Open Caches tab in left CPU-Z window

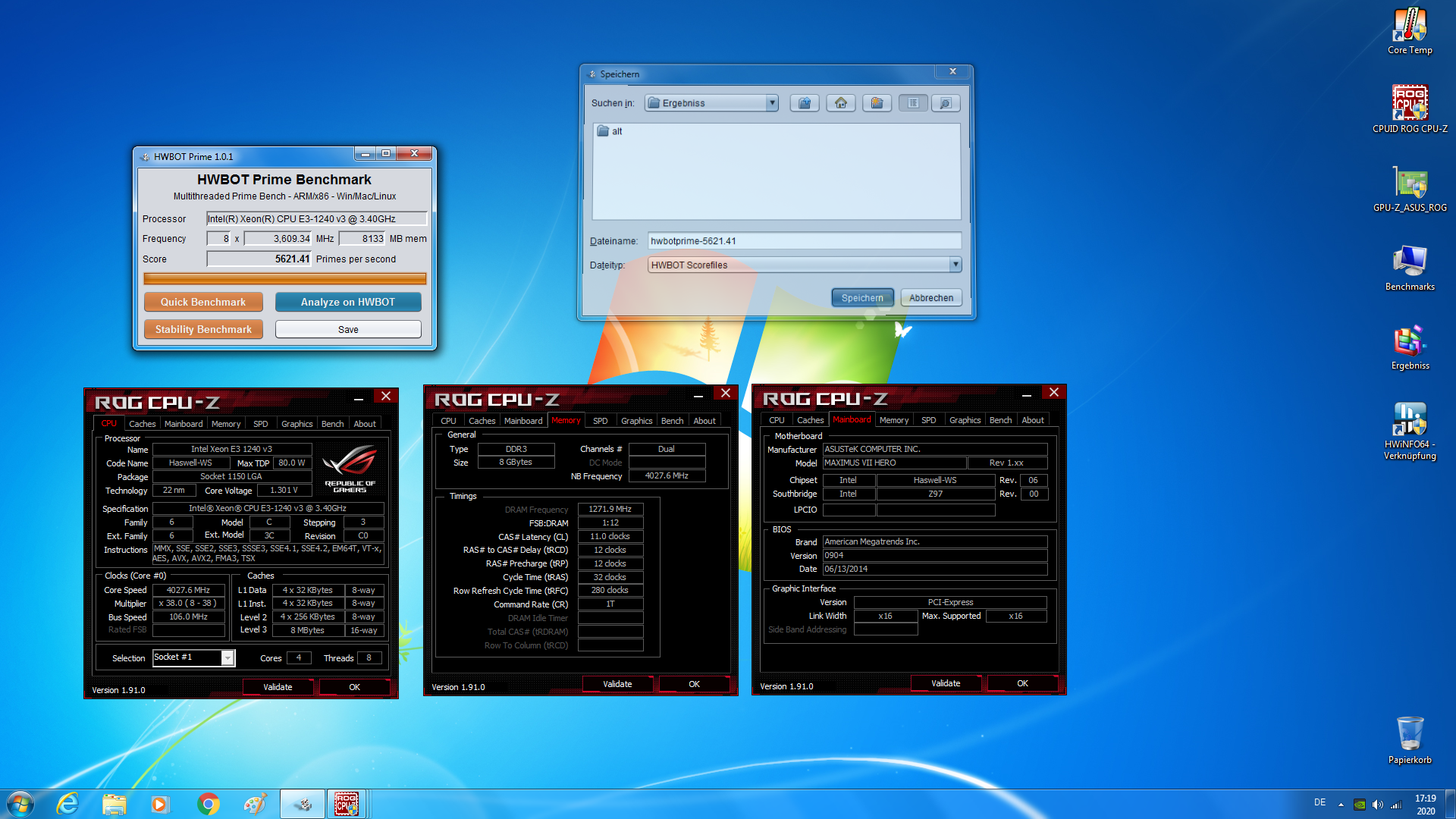[x=142, y=424]
